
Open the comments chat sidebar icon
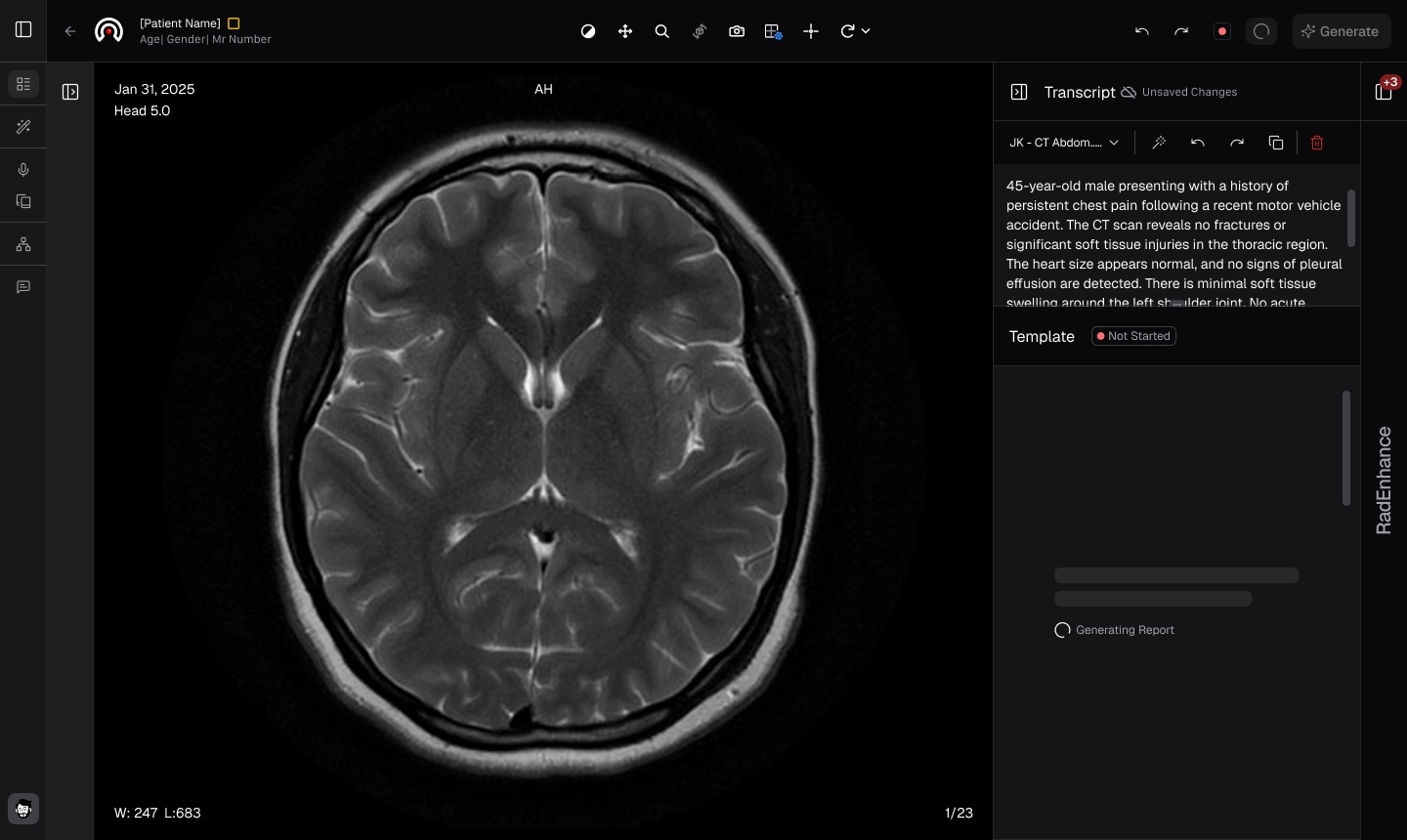23,287
